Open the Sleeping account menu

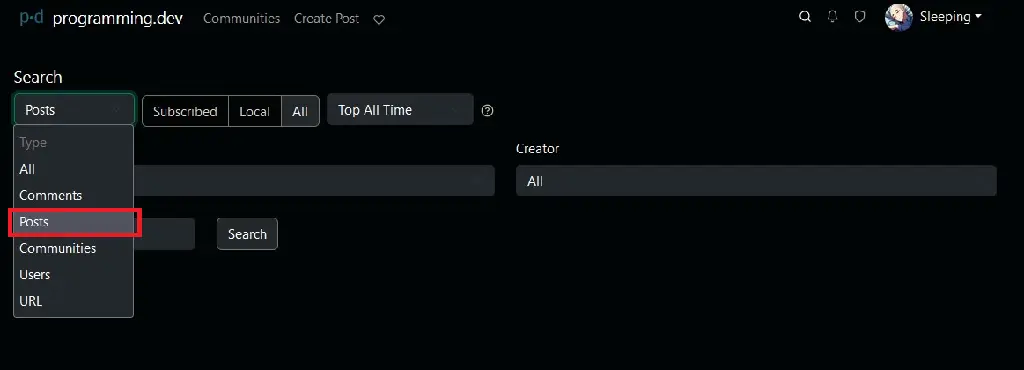[950, 17]
